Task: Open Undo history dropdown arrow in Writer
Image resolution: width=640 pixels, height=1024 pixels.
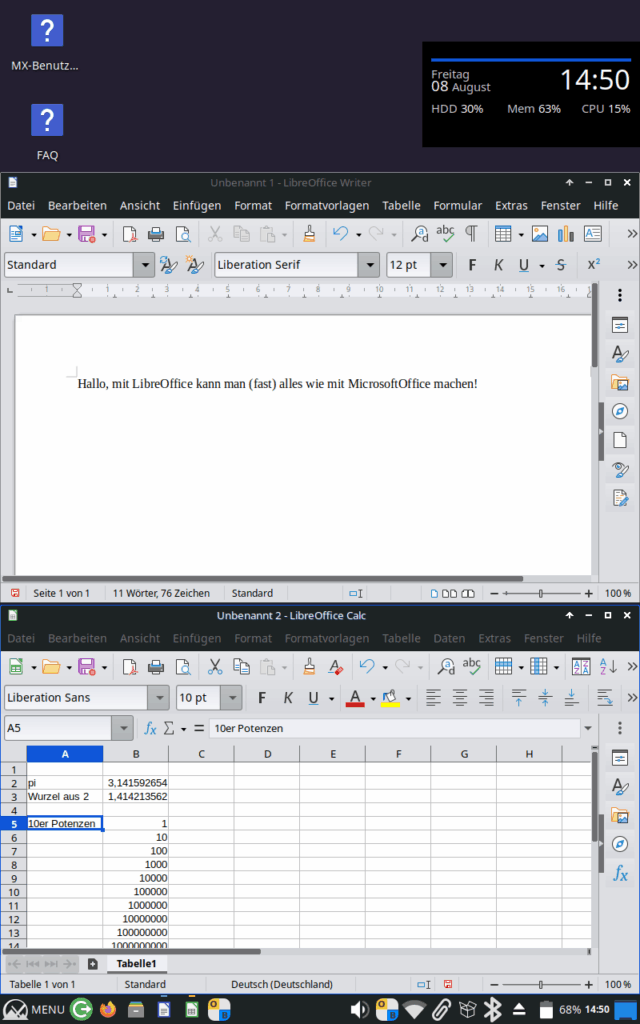Action: tap(359, 234)
